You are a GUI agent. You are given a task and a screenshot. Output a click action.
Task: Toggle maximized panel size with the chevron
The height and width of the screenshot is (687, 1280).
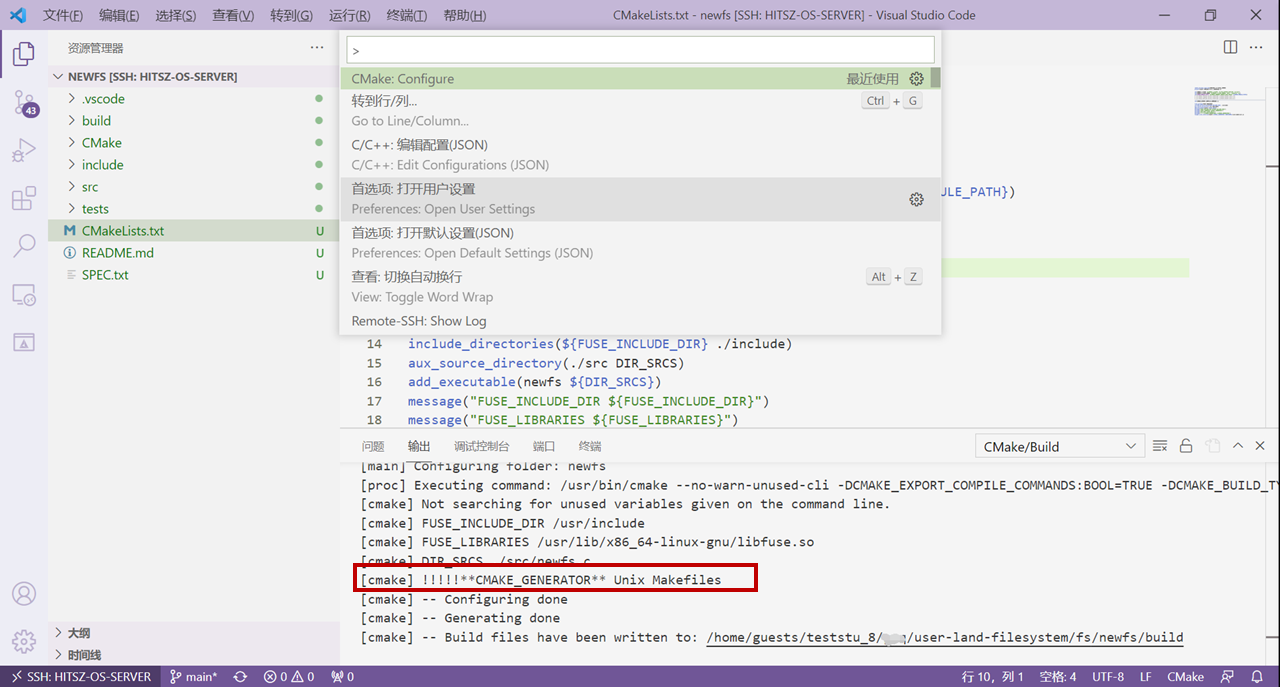coord(1238,446)
